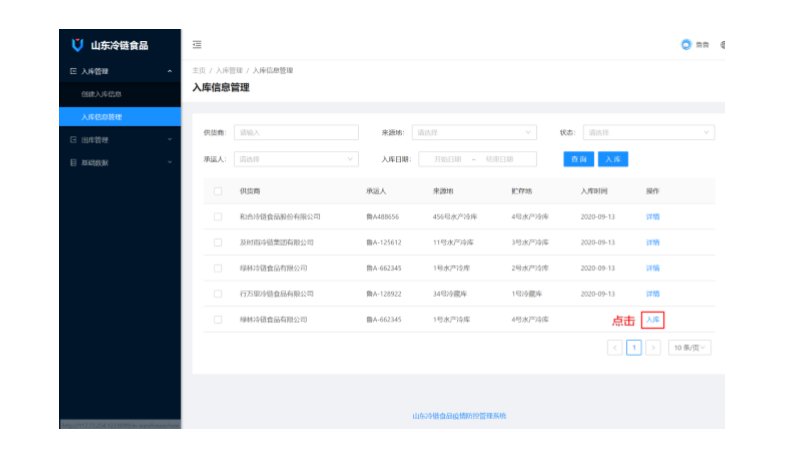Viewport: 809px width, 455px height.
Task: Open 创建入库信息 in the sidebar
Action: 102,94
